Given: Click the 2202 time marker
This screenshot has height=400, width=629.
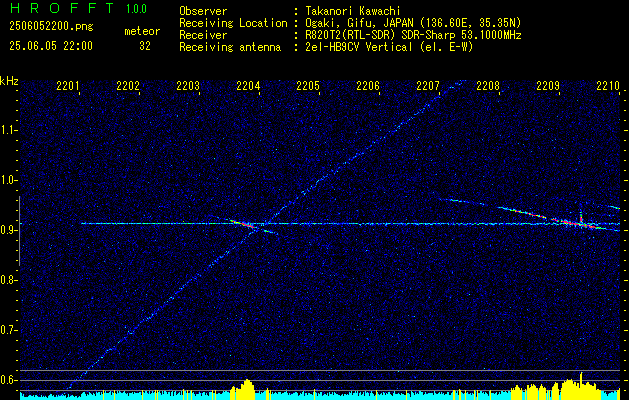Looking at the screenshot, I should click(128, 86).
